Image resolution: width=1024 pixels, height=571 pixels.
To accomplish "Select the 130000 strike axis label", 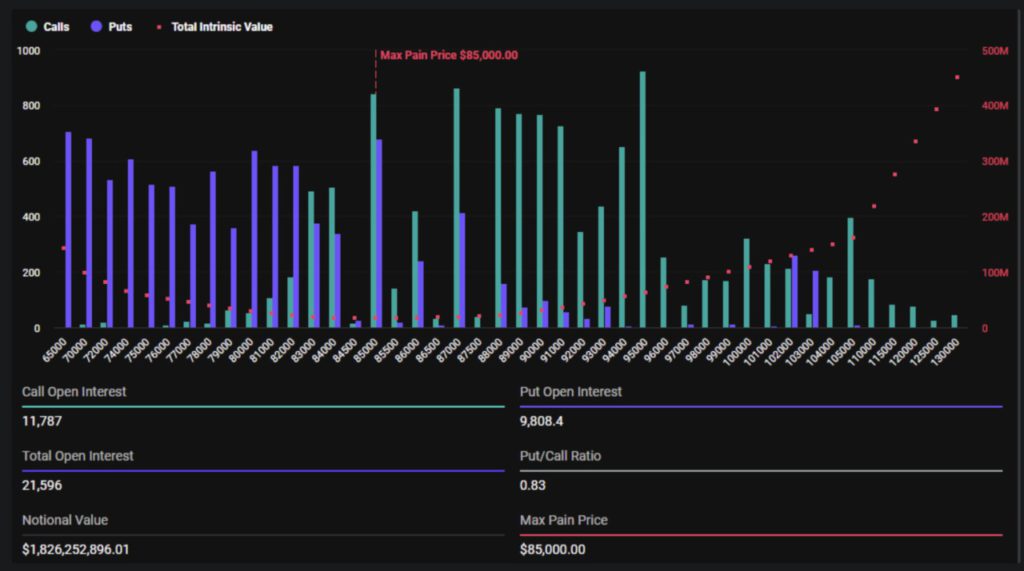I will 948,351.
